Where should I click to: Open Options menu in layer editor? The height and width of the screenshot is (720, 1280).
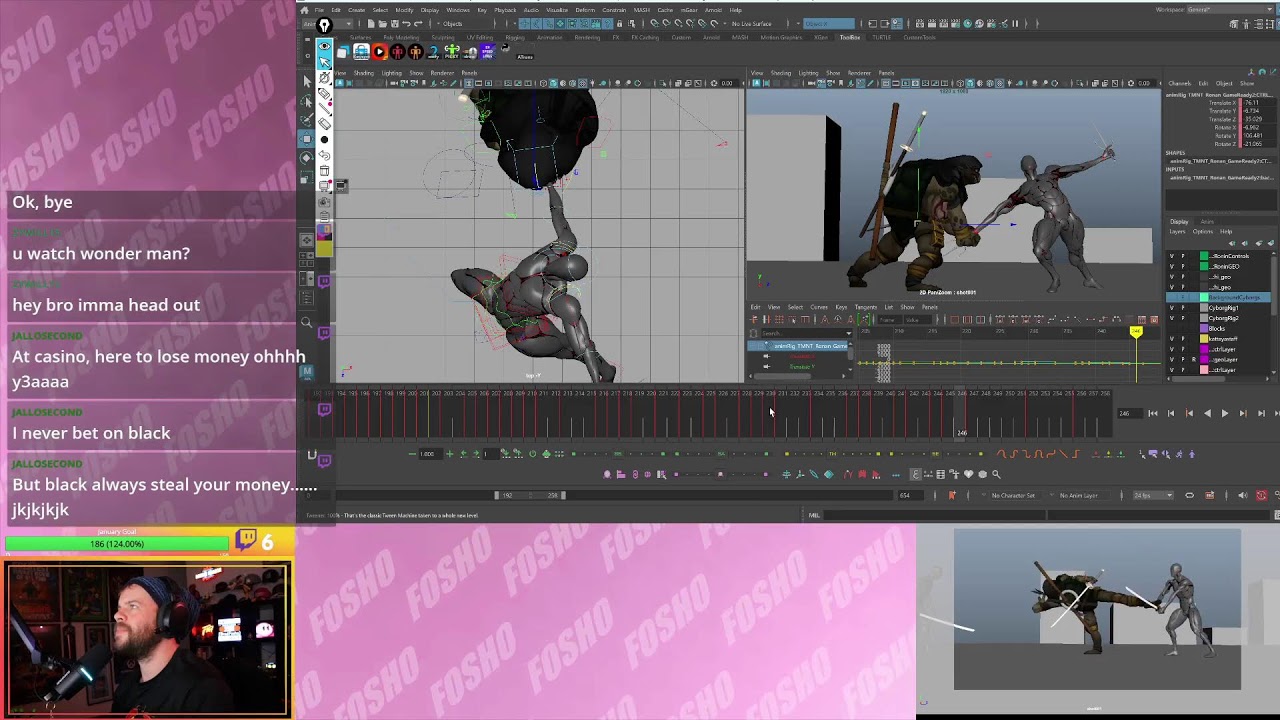point(1203,232)
